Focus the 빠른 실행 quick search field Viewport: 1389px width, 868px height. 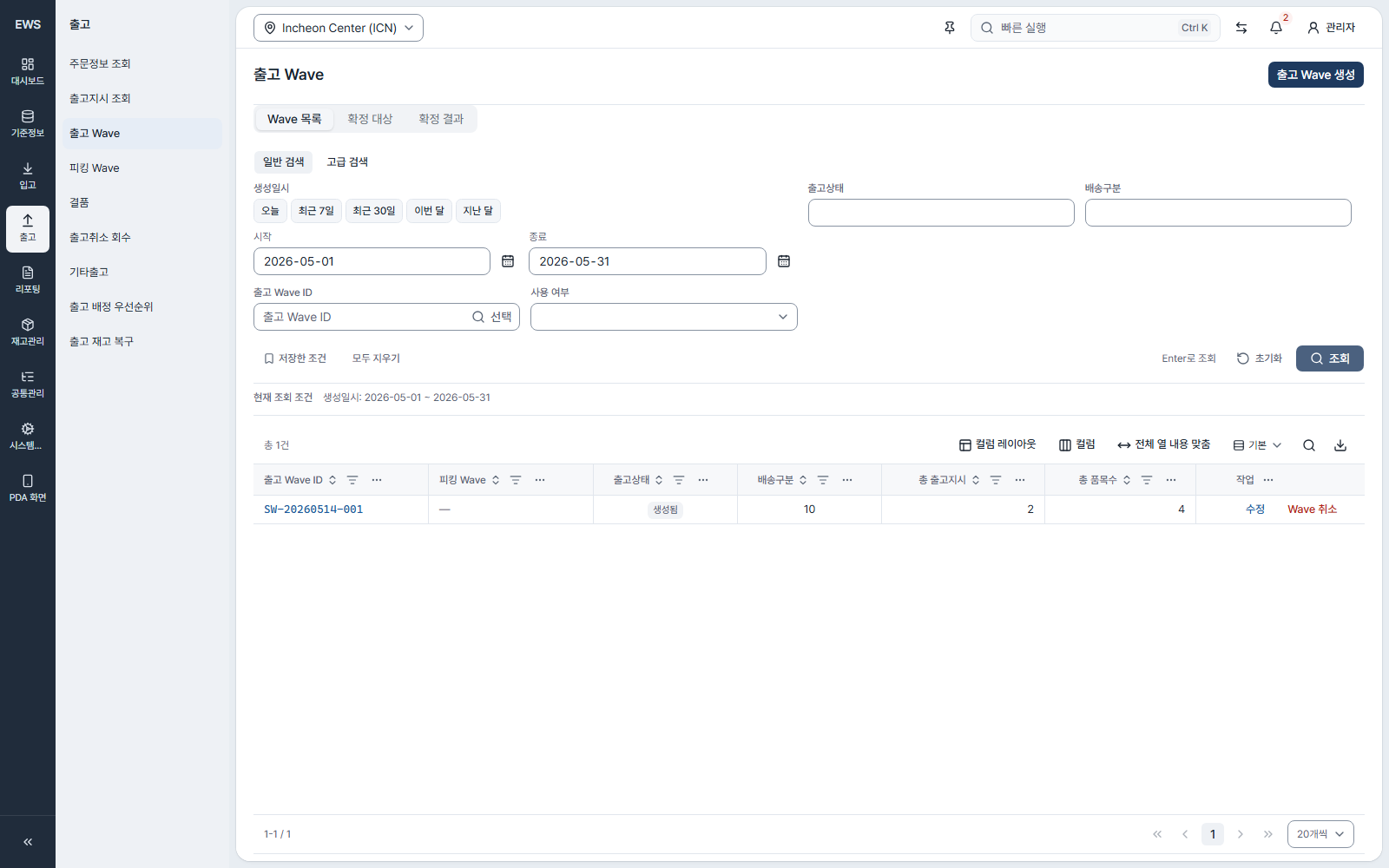point(1096,28)
